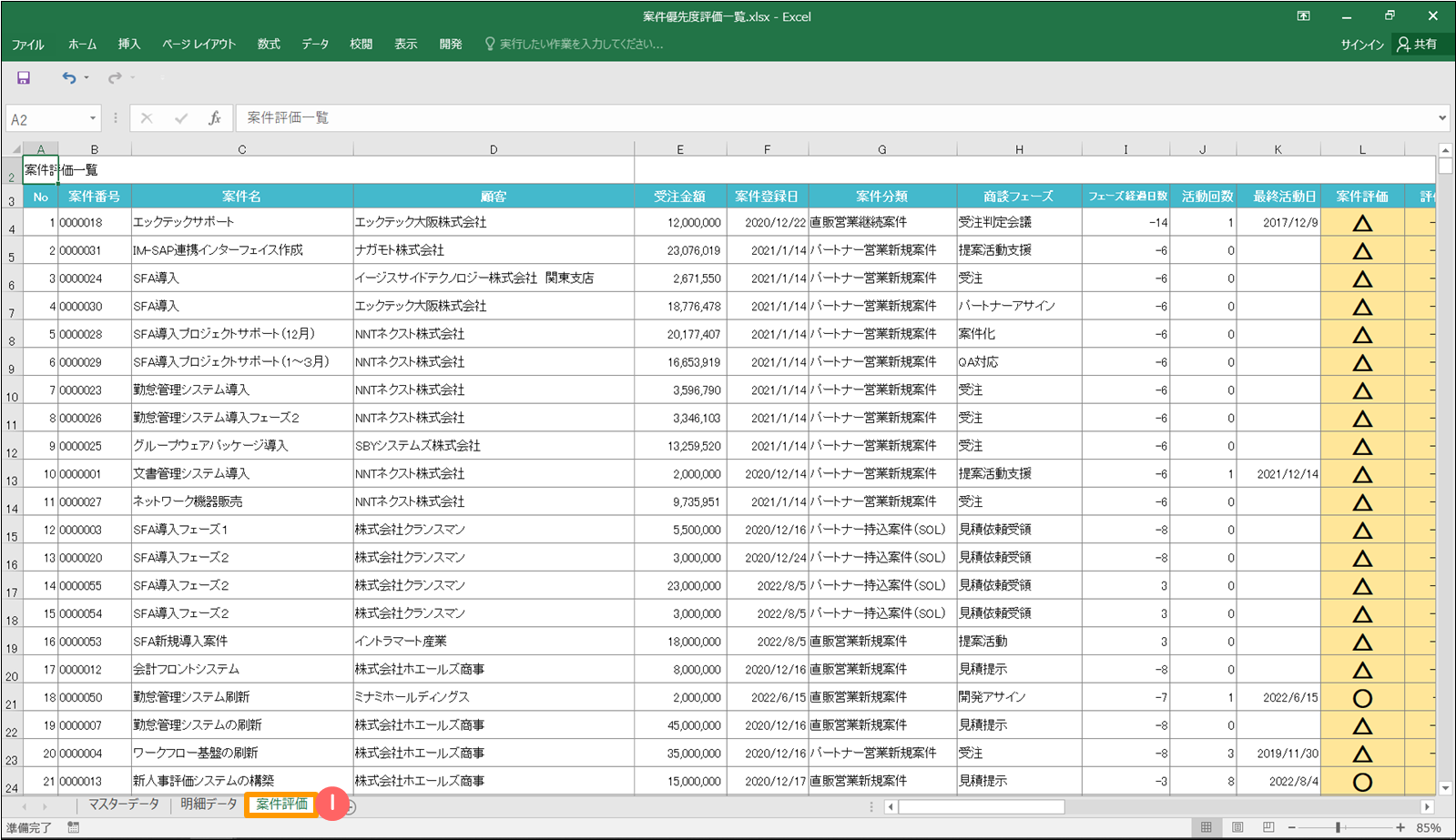Click the macro recording icon in the status bar
This screenshot has width=1456, height=840.
73,827
